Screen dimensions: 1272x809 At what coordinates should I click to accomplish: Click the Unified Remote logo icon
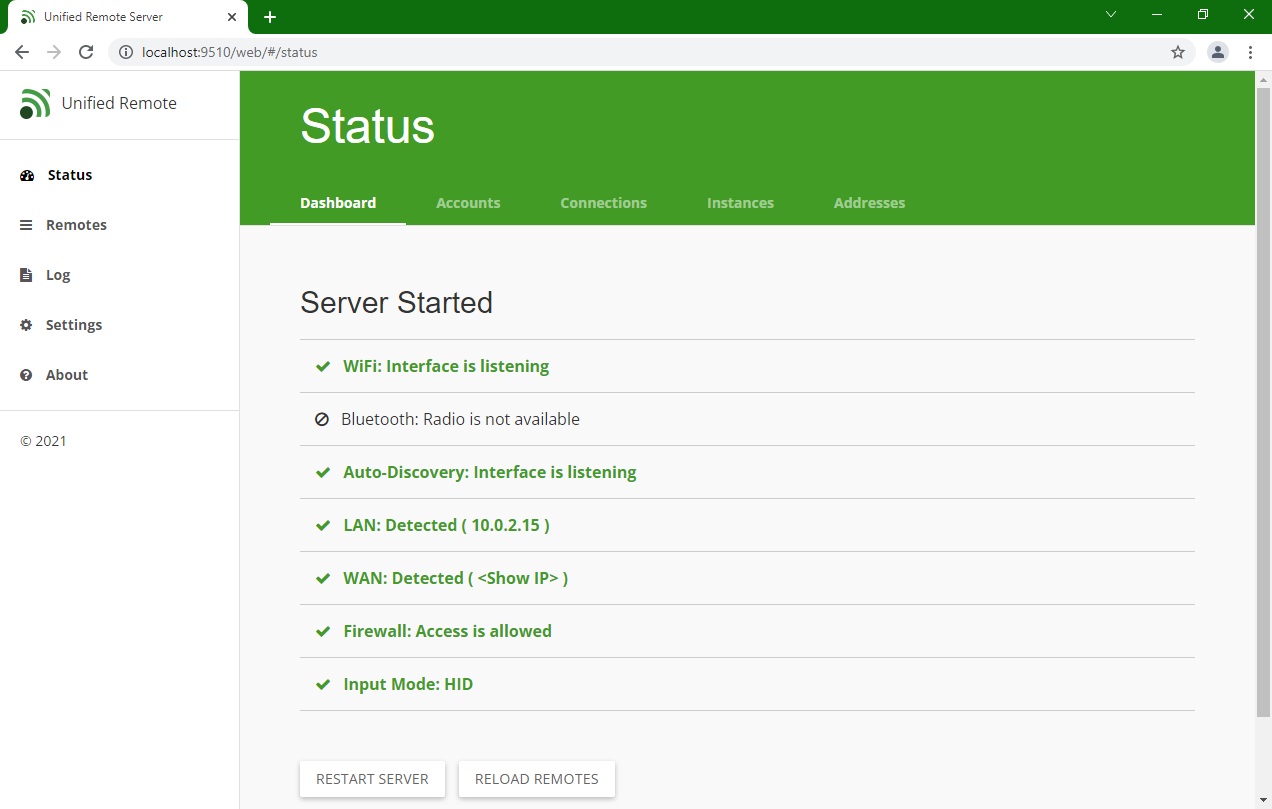tap(35, 103)
